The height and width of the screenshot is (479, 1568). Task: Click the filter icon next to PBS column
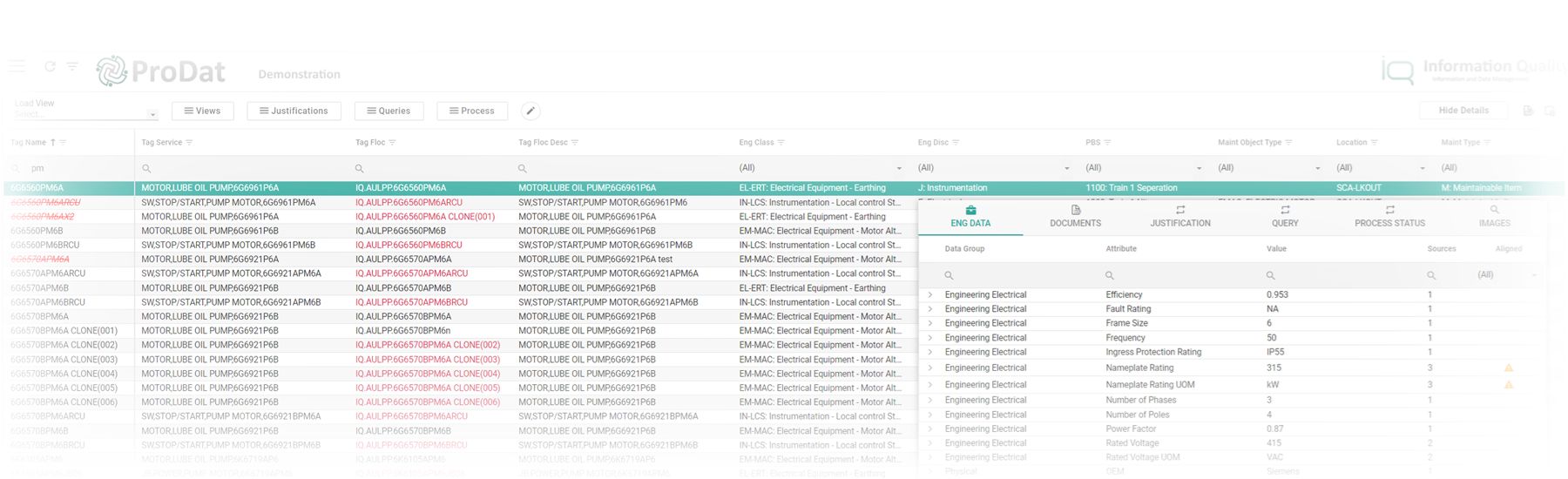[x=1107, y=143]
